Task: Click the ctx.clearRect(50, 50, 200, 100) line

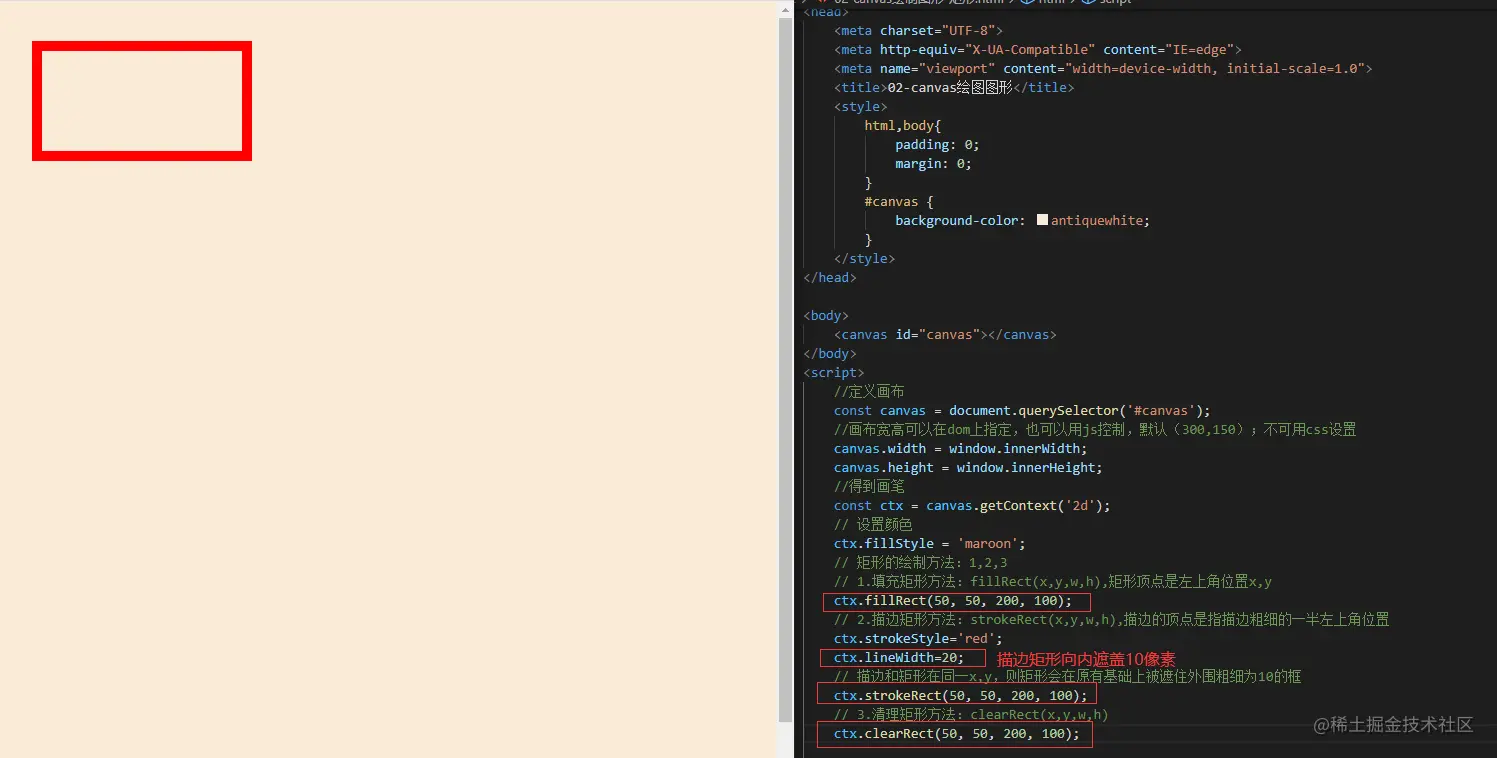Action: [957, 733]
